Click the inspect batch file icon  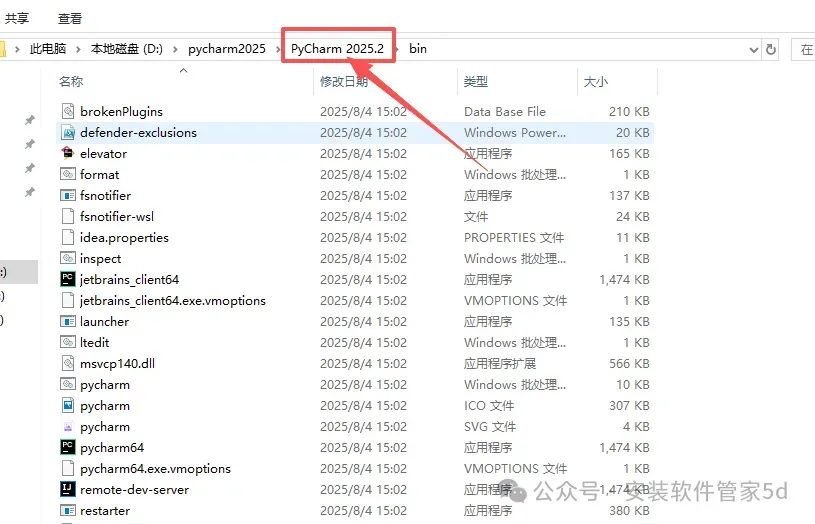[68, 258]
